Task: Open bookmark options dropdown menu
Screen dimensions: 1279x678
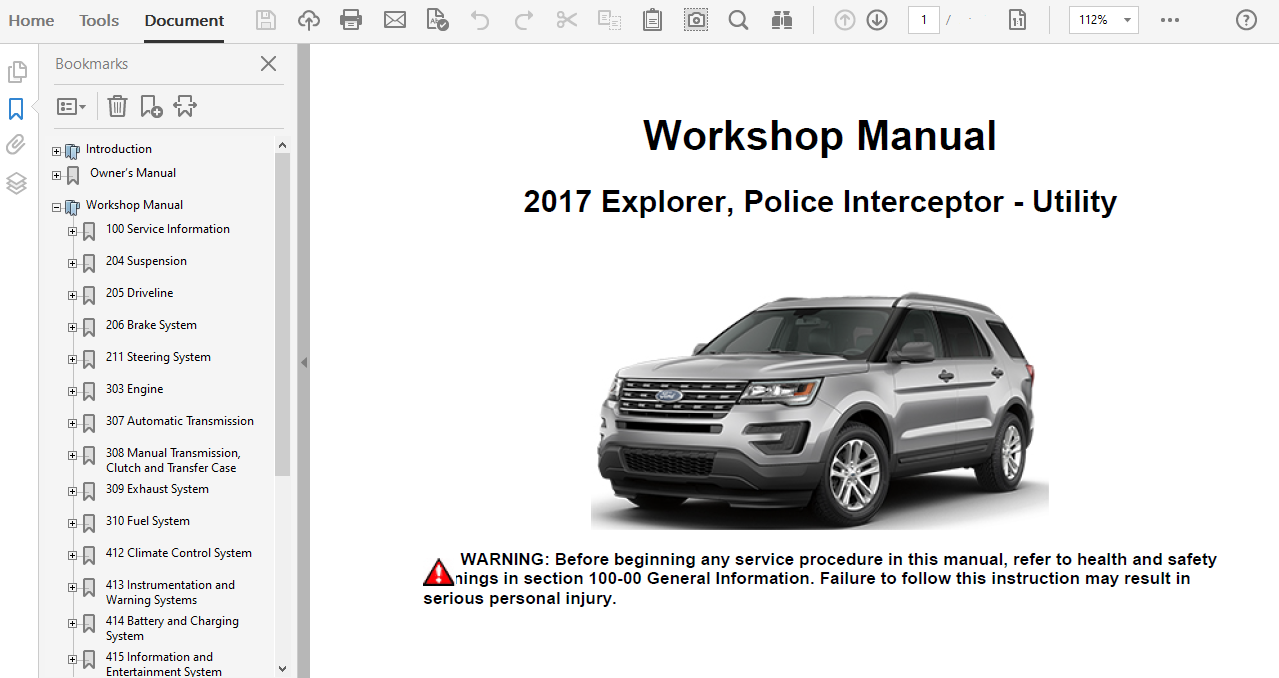Action: point(71,106)
